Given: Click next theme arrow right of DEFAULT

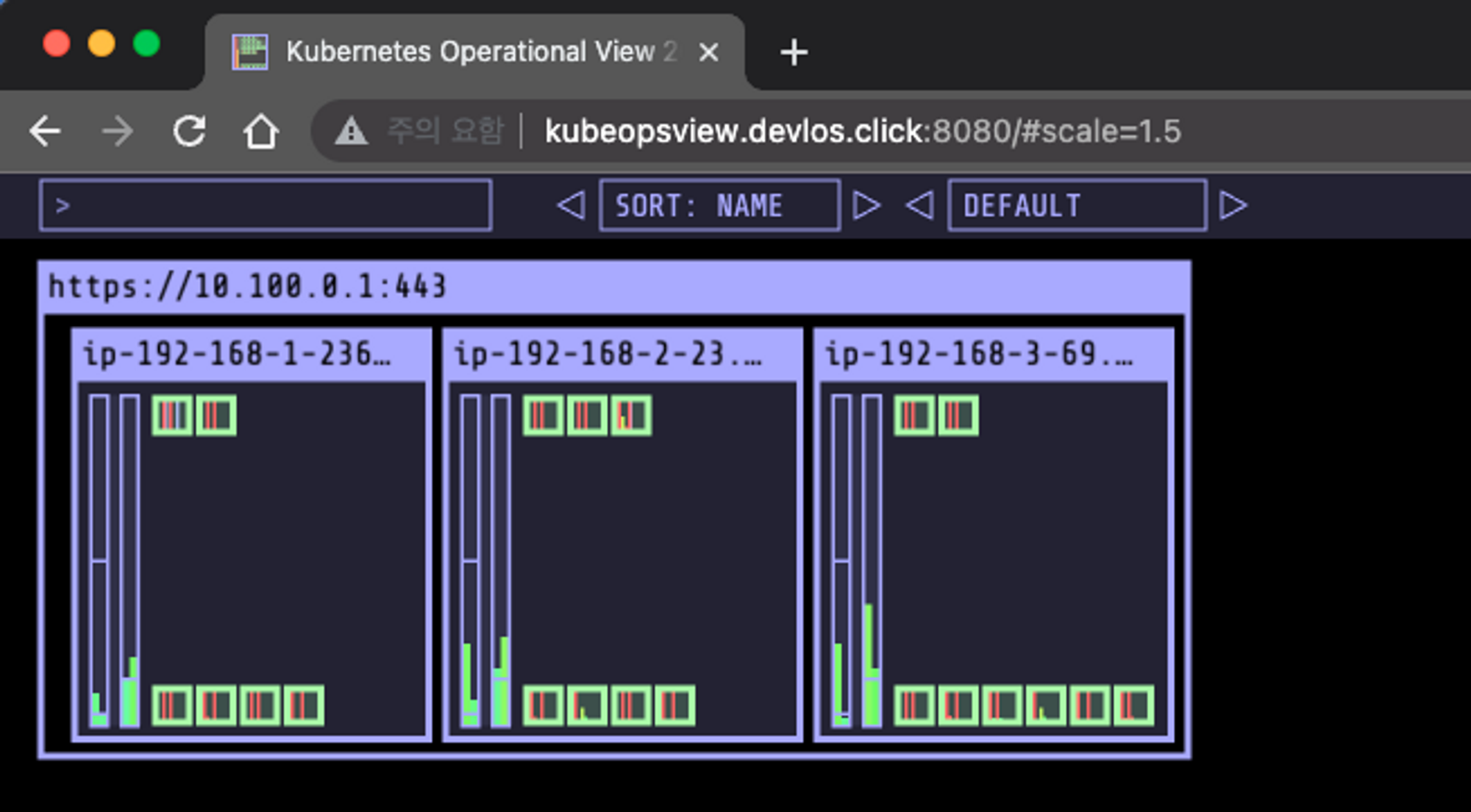Looking at the screenshot, I should 1233,205.
